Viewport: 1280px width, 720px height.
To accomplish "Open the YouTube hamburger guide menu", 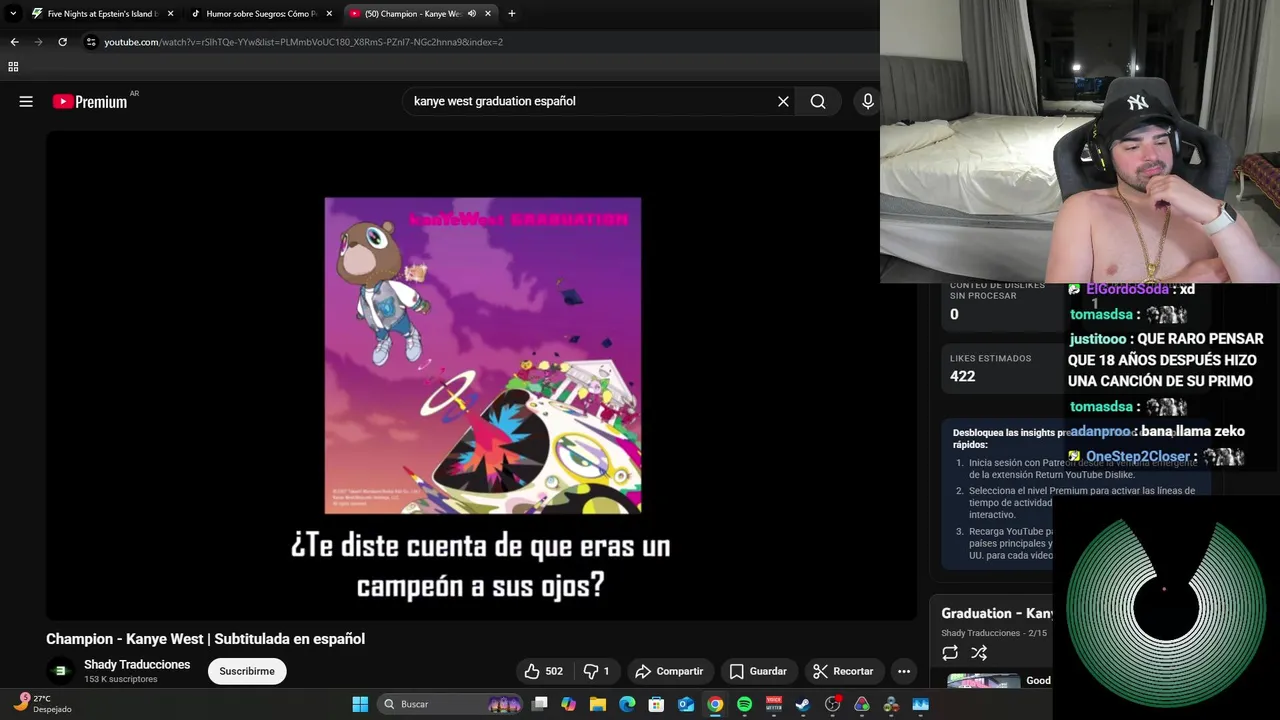I will (x=26, y=101).
